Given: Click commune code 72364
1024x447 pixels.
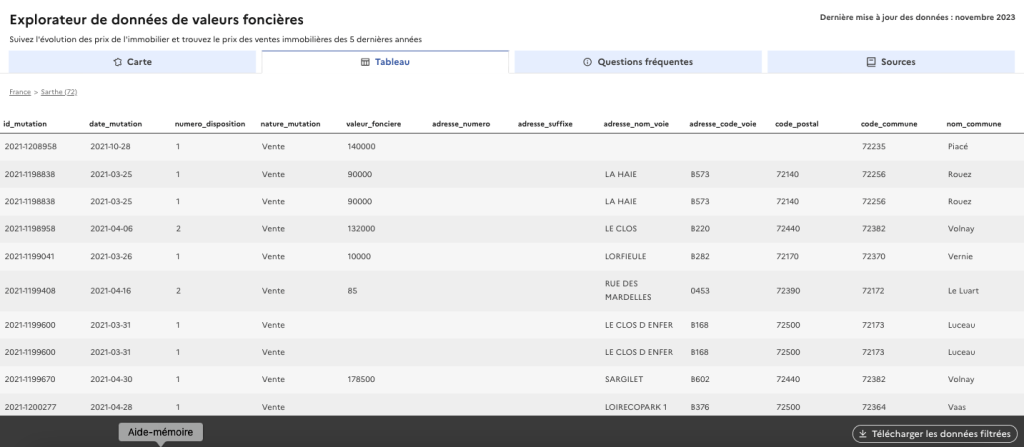Looking at the screenshot, I should [x=874, y=408].
